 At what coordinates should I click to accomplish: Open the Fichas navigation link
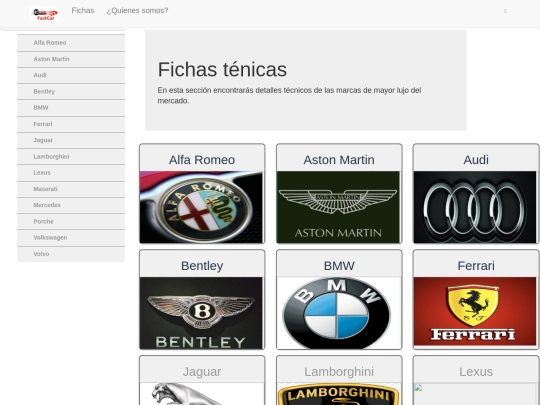83,11
